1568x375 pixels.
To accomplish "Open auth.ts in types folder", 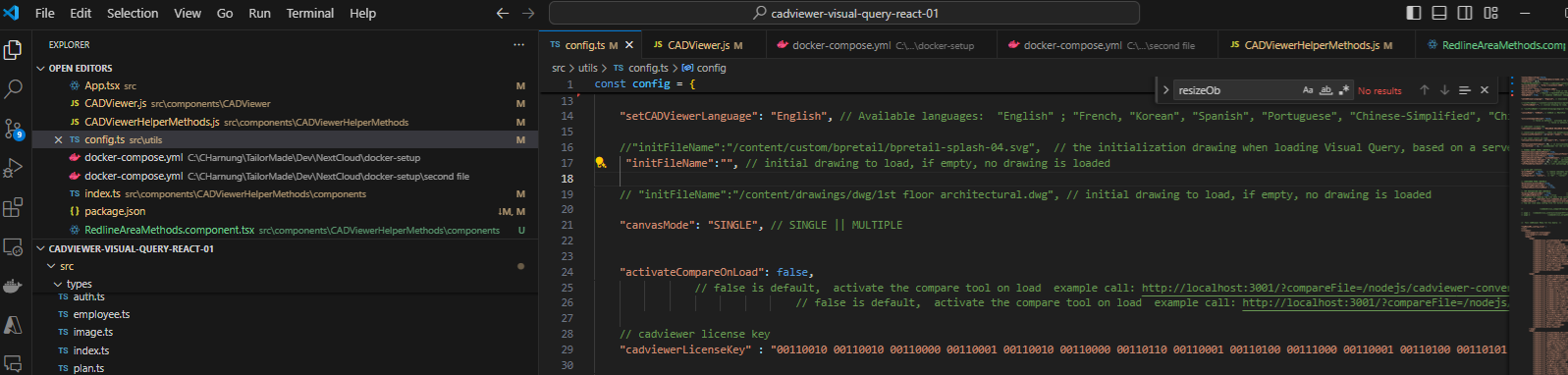I will pyautogui.click(x=285, y=296).
